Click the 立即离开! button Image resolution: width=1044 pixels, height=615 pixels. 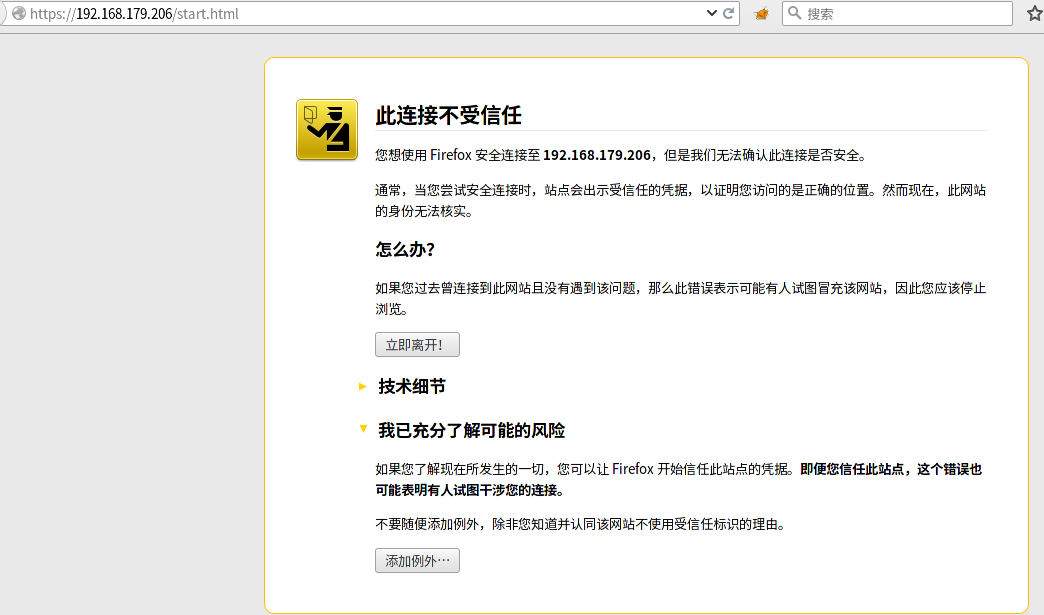click(x=417, y=345)
